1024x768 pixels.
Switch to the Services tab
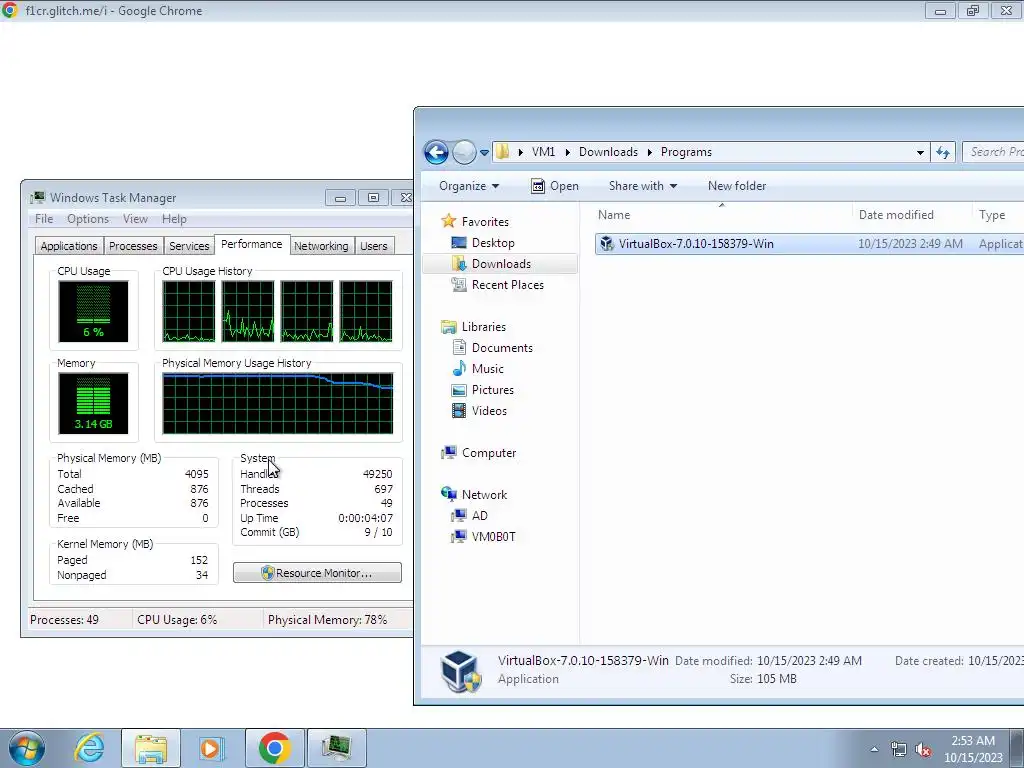click(189, 246)
